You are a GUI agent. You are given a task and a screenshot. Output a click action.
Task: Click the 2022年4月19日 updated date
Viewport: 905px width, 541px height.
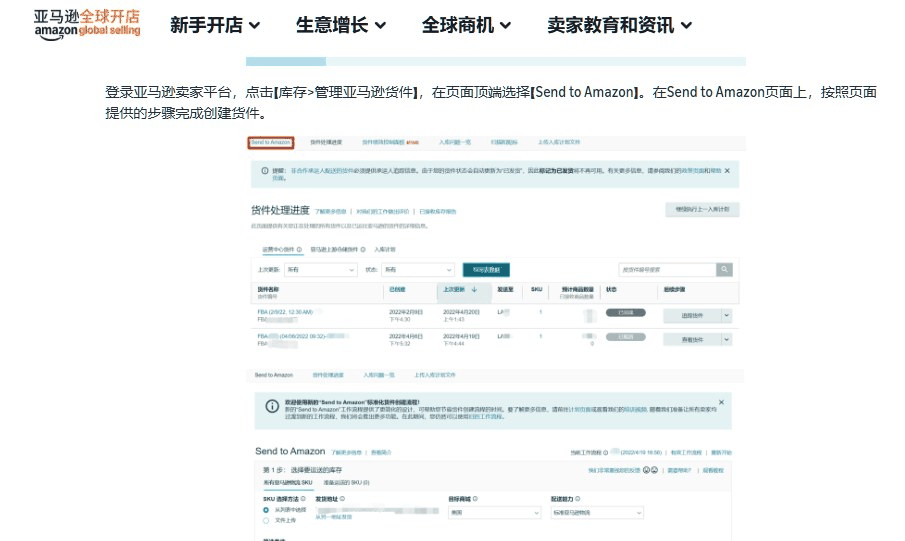click(x=461, y=336)
